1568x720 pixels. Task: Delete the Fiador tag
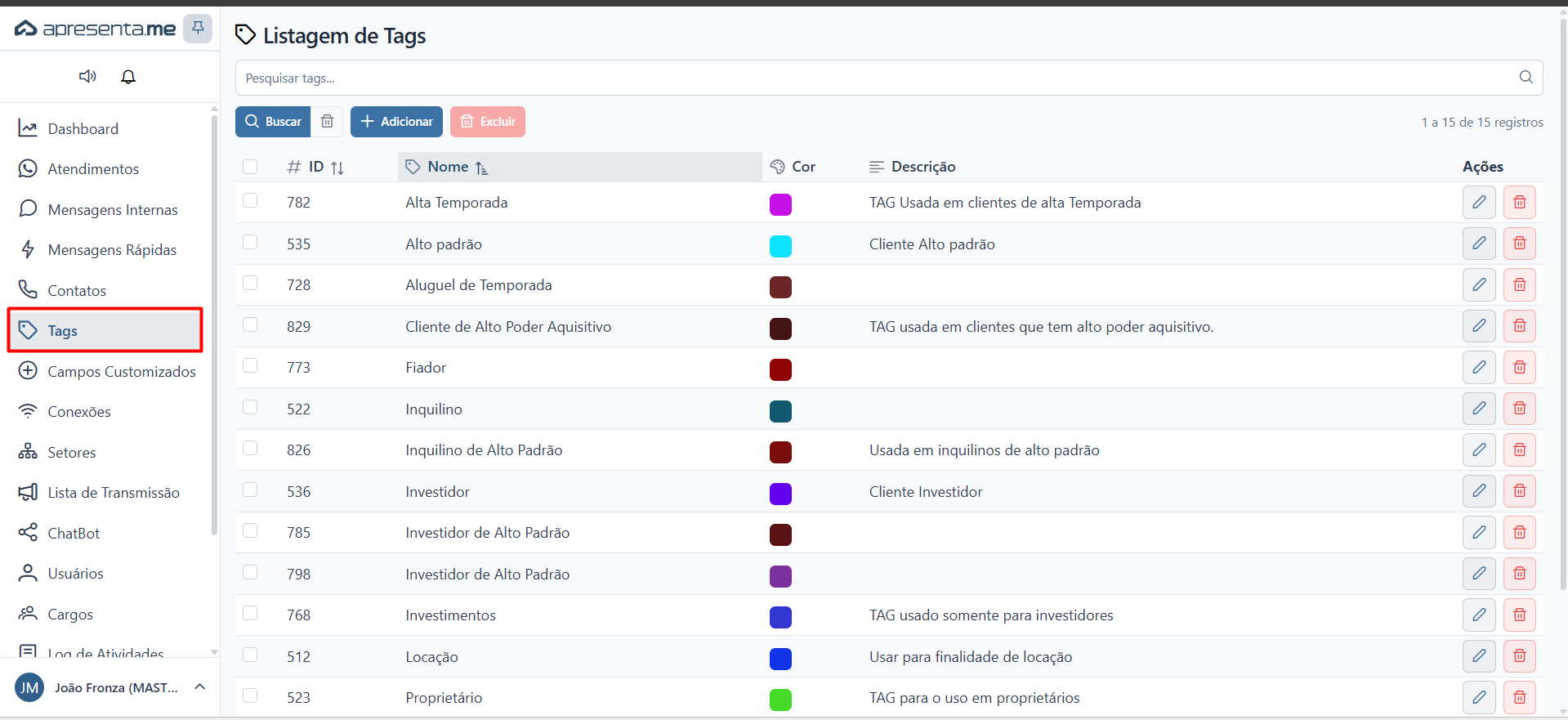[1520, 367]
